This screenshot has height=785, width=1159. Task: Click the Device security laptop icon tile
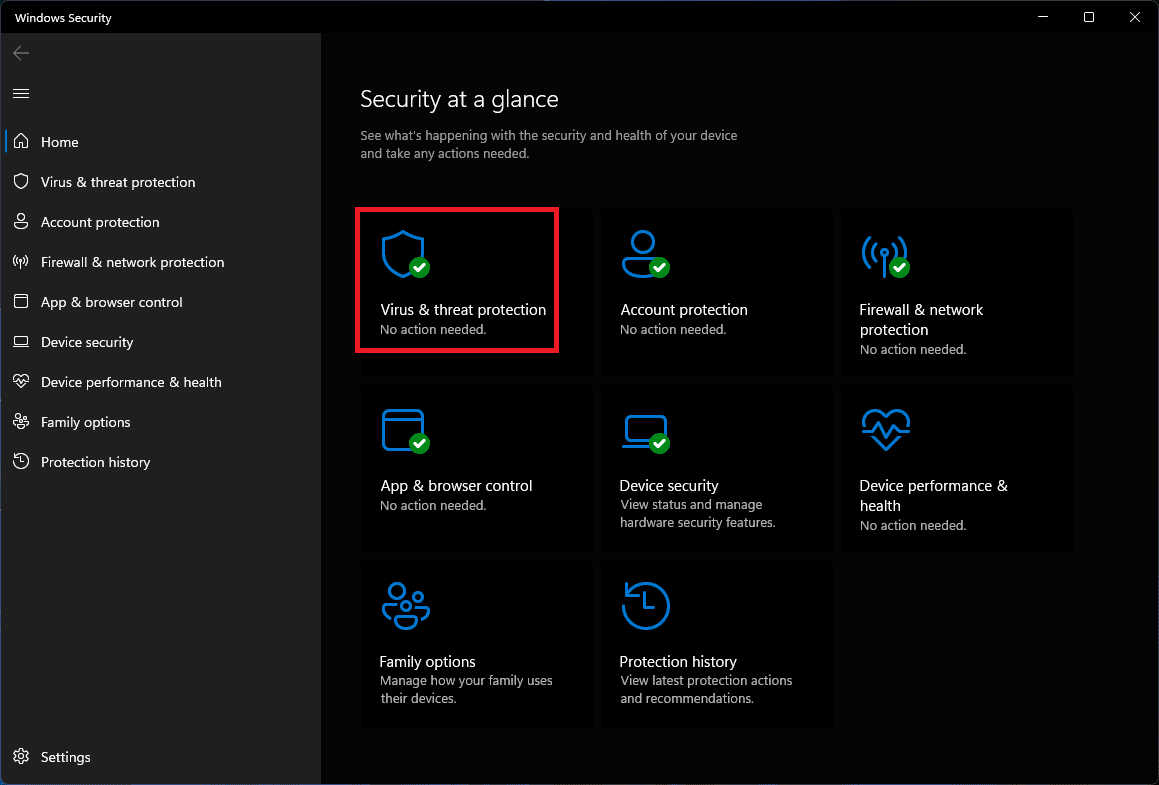(x=643, y=430)
